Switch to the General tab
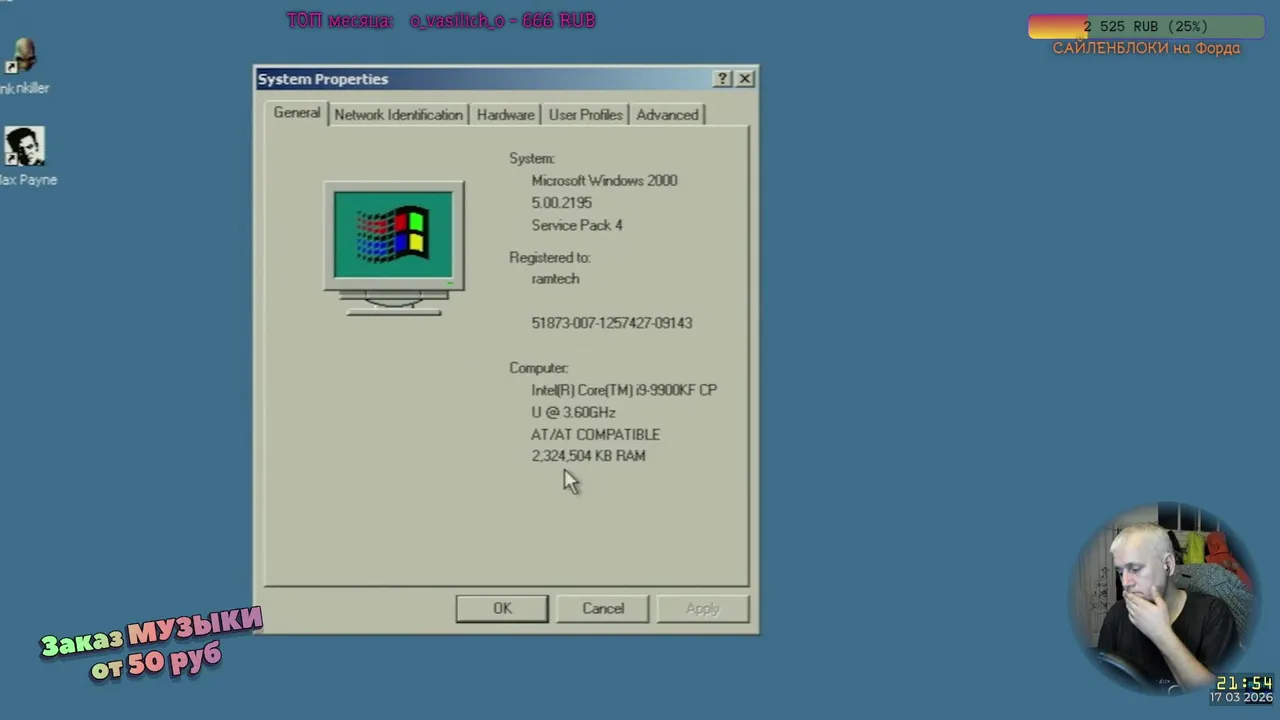The height and width of the screenshot is (720, 1280). tap(297, 113)
